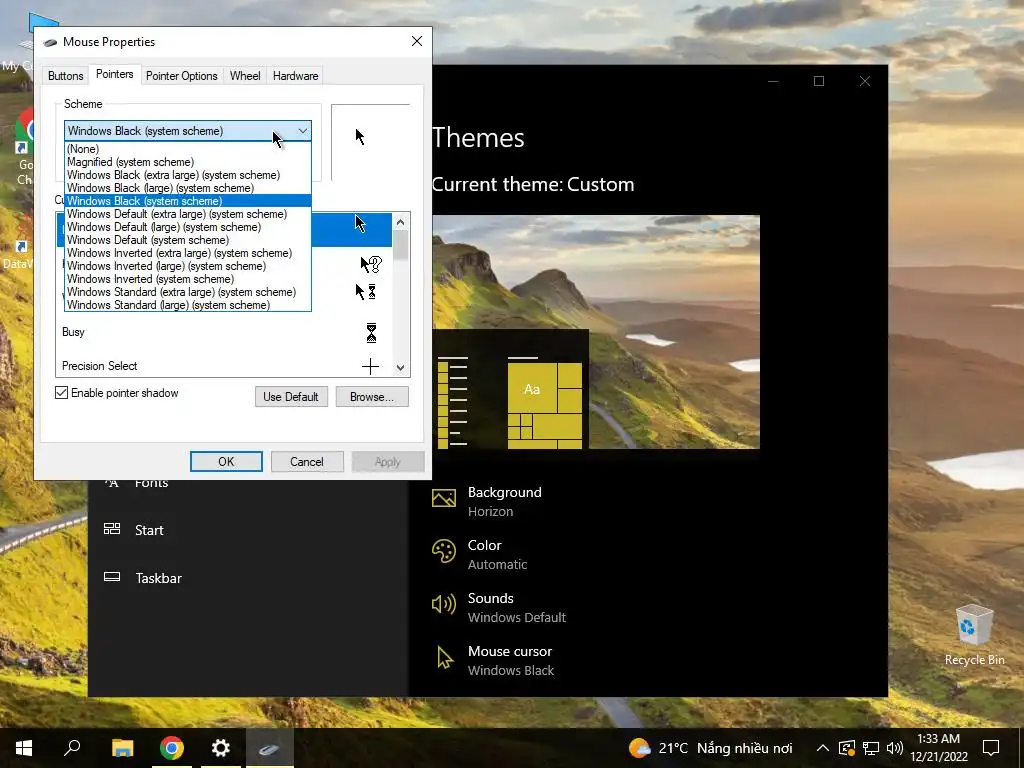The height and width of the screenshot is (768, 1024).
Task: Click the Busy hourglass cursor icon
Action: pyautogui.click(x=371, y=332)
